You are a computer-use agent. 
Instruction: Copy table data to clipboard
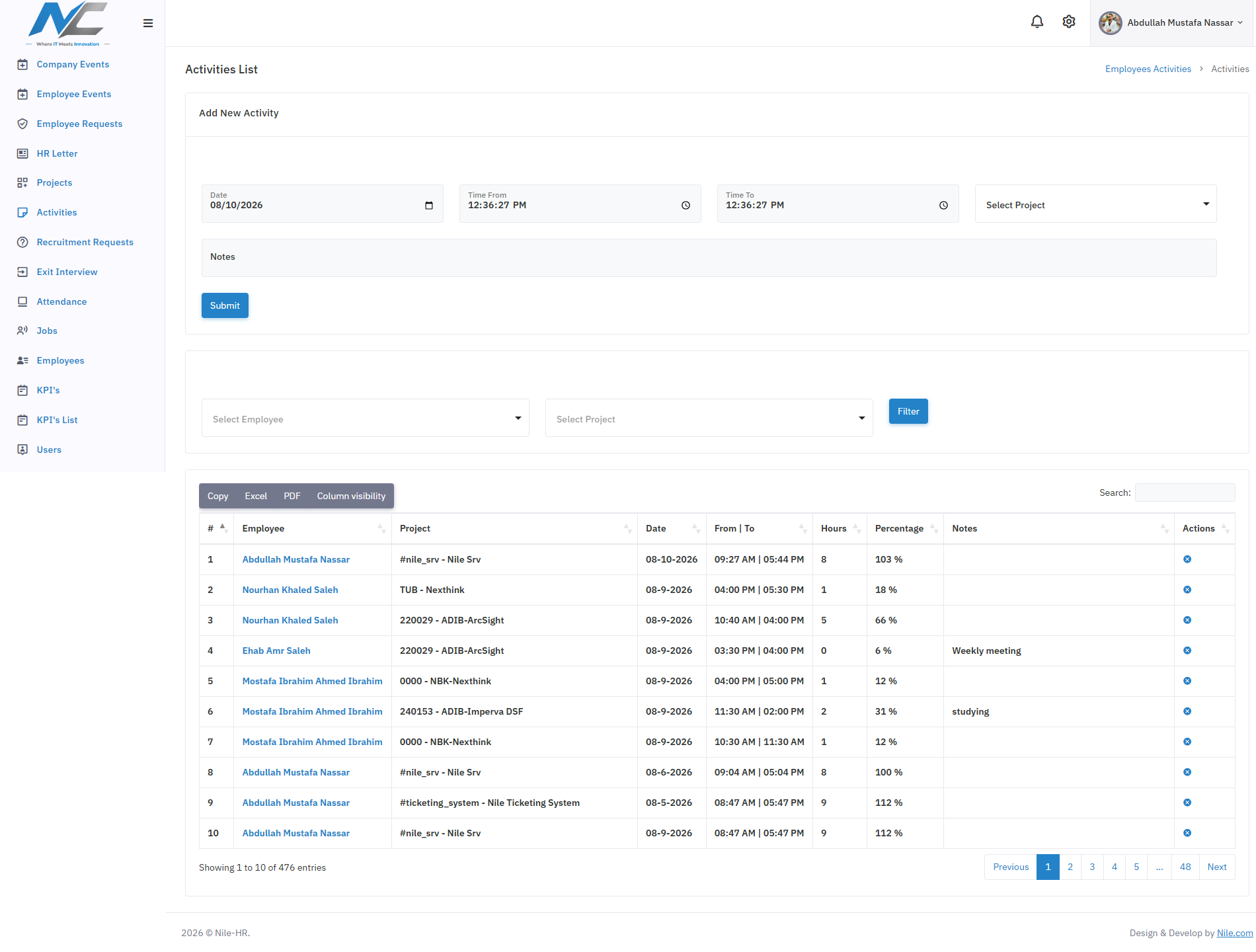click(217, 496)
